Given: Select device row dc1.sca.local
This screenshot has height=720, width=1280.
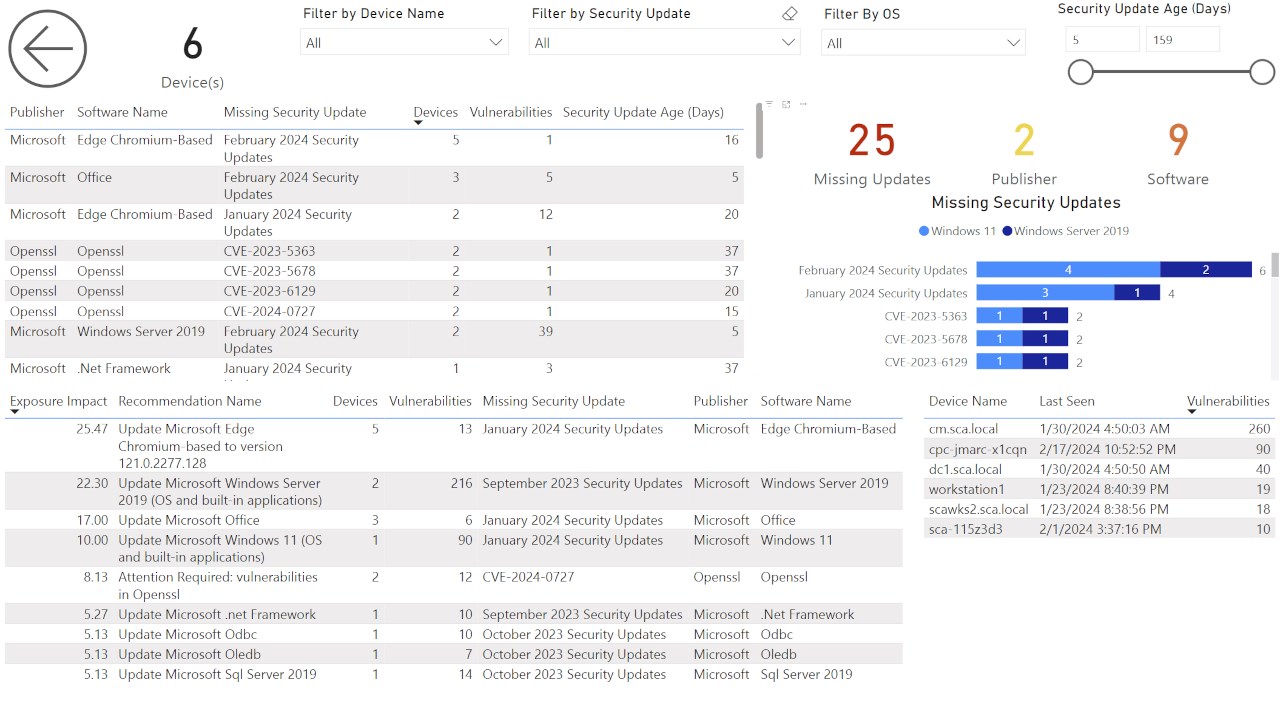Looking at the screenshot, I should coord(1099,469).
